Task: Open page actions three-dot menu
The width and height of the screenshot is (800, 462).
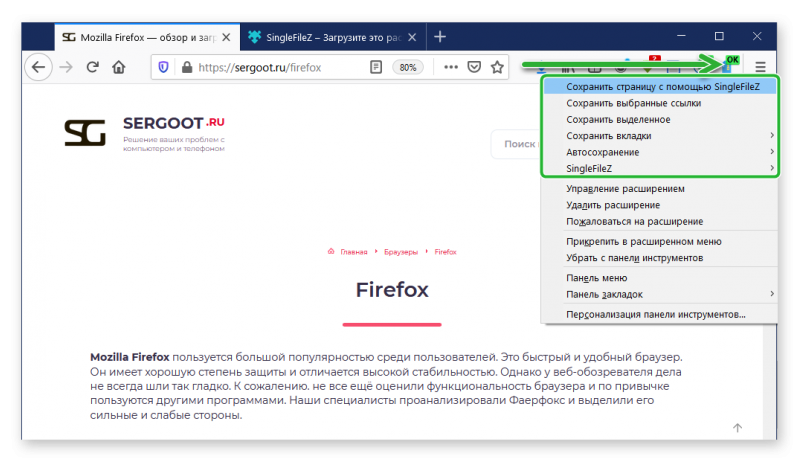Action: [451, 67]
